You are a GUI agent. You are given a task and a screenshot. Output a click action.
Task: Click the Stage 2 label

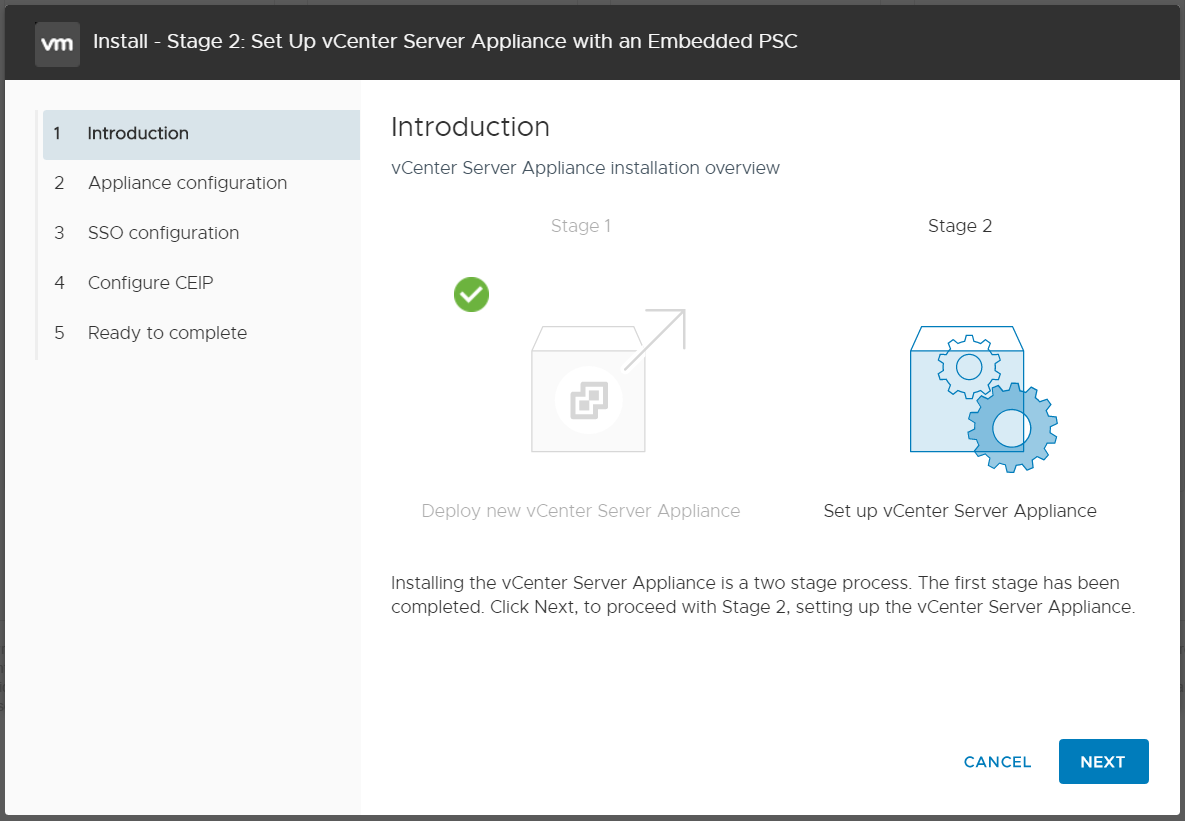(x=960, y=226)
